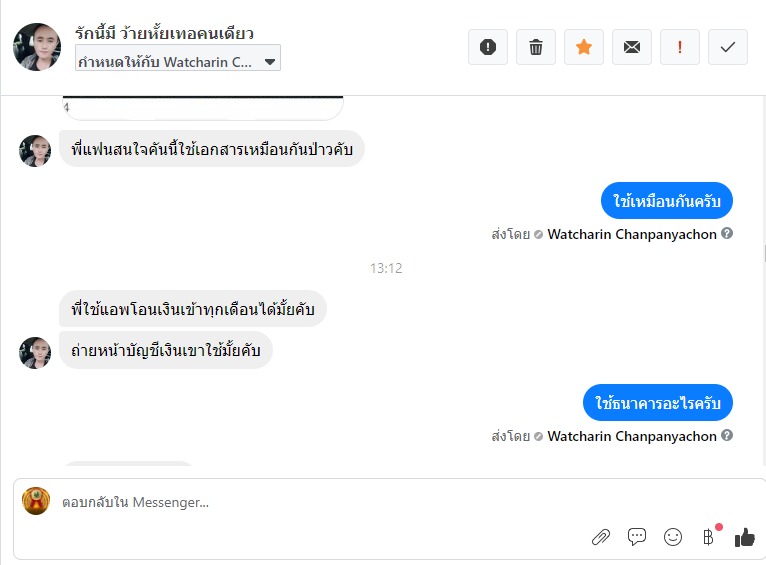
Task: Type in the reply in Messenger field
Action: click(x=300, y=502)
